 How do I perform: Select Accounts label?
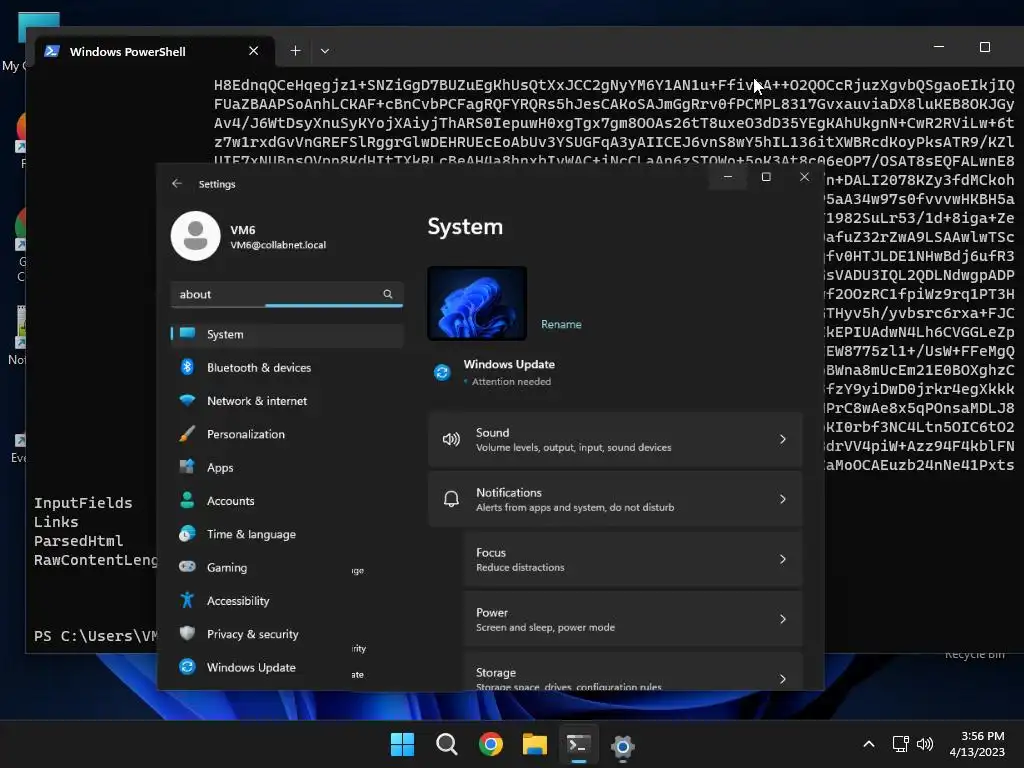231,501
